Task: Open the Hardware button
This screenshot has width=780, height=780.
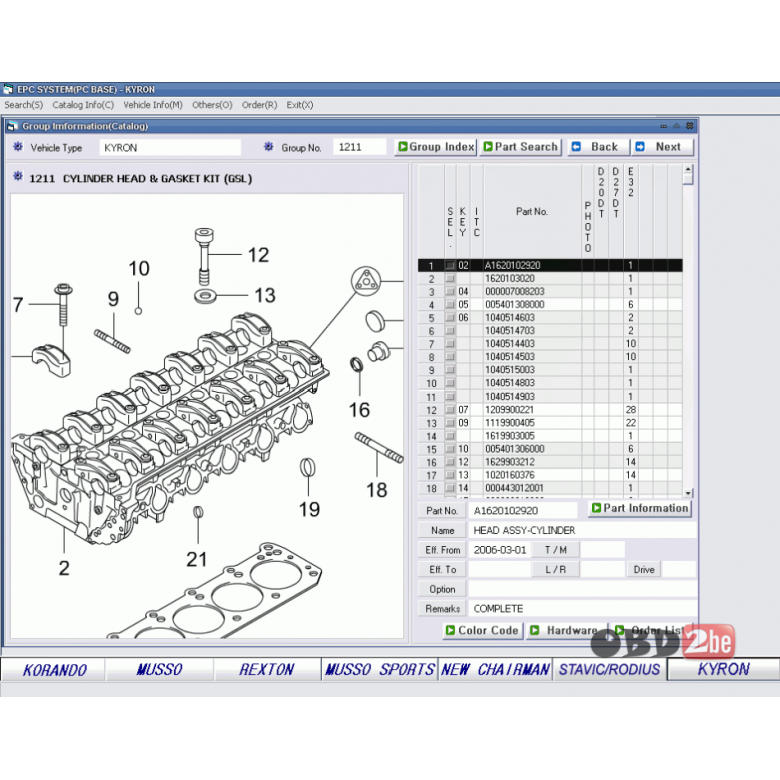Action: pos(567,630)
